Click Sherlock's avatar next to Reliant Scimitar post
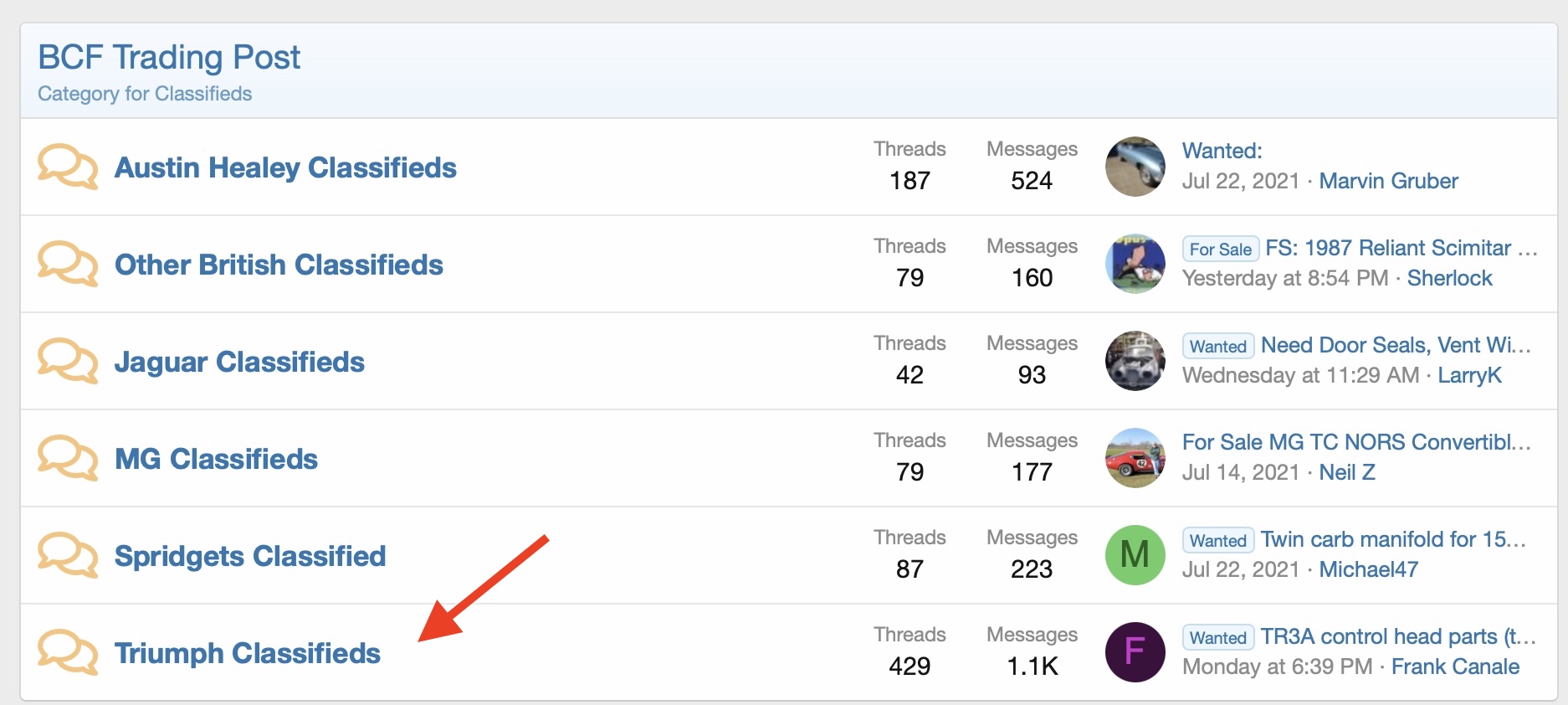 pos(1135,264)
